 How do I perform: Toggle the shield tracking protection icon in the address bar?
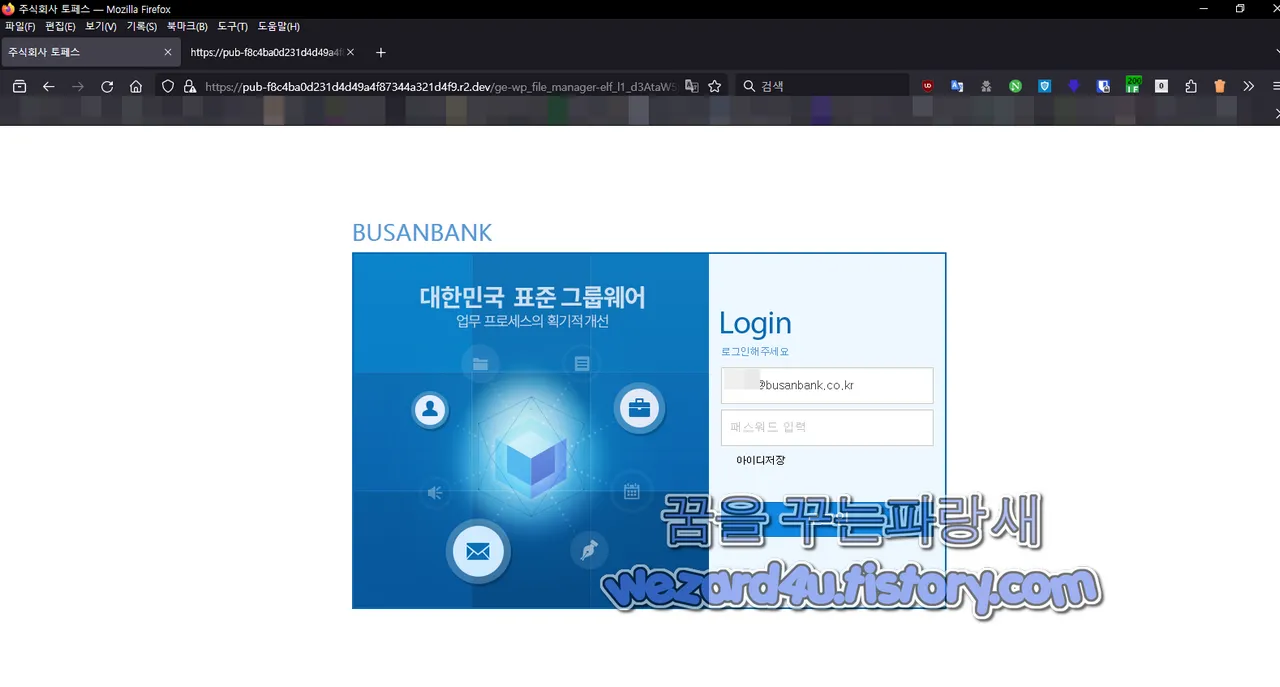(x=167, y=86)
